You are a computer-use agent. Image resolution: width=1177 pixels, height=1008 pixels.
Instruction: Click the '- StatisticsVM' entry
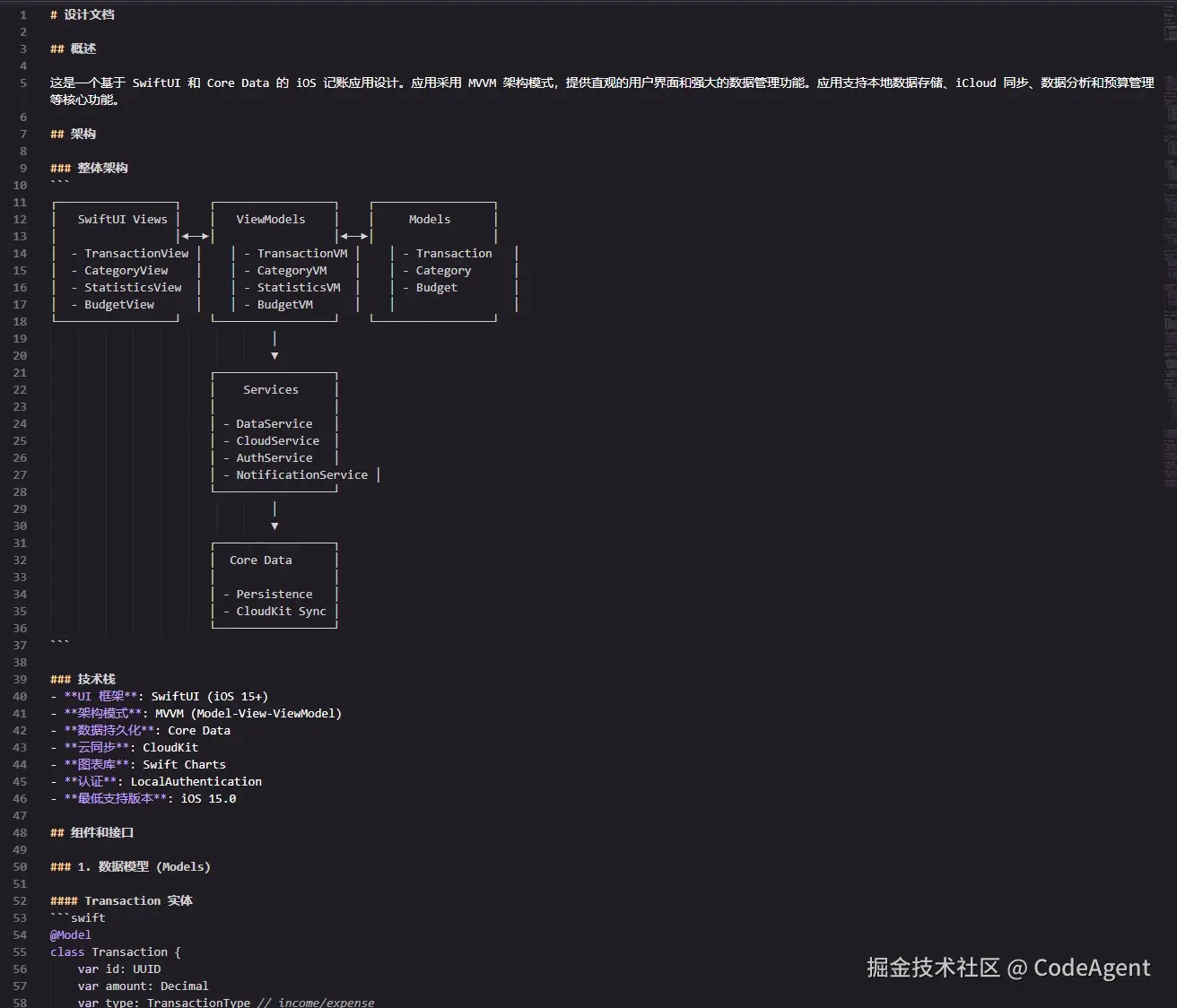(x=292, y=287)
